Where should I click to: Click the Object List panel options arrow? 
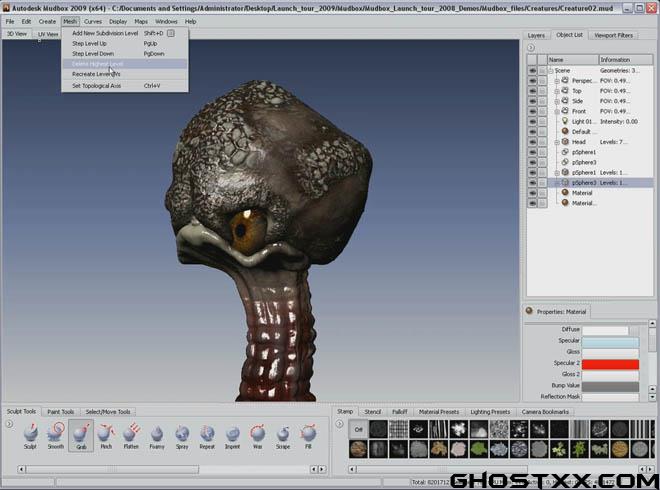point(531,48)
